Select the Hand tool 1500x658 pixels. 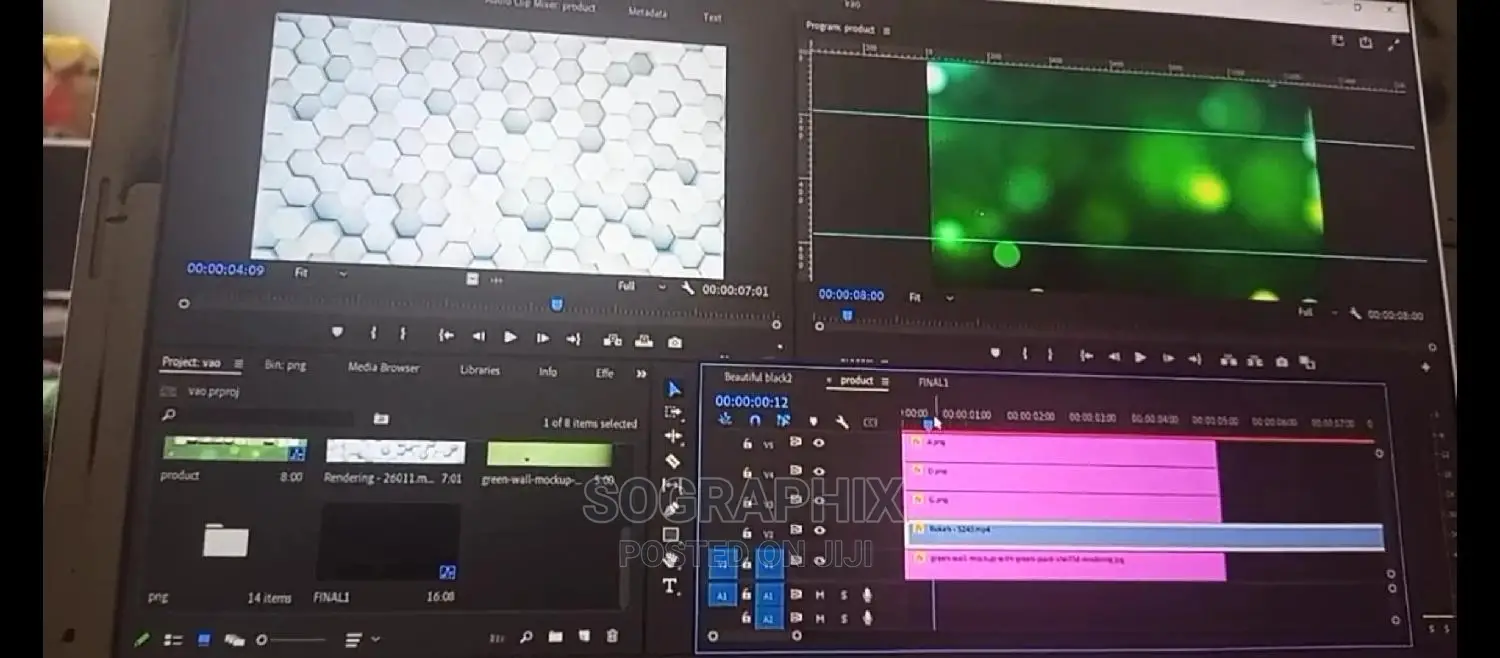click(671, 560)
